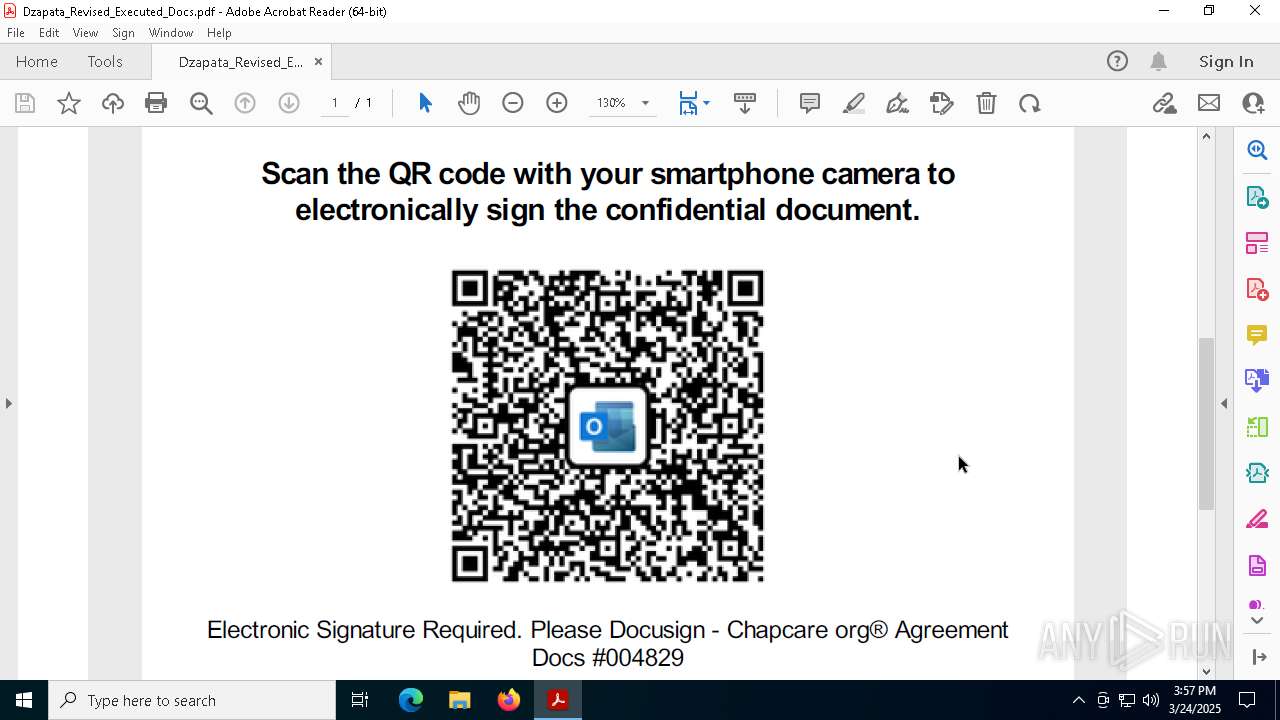Click the page number field
This screenshot has height=720, width=1280.
[335, 103]
